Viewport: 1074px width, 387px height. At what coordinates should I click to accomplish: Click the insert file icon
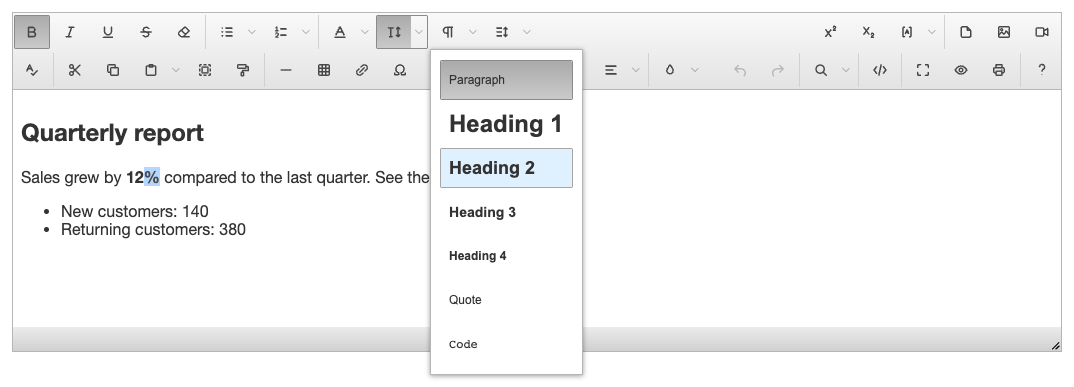[966, 32]
